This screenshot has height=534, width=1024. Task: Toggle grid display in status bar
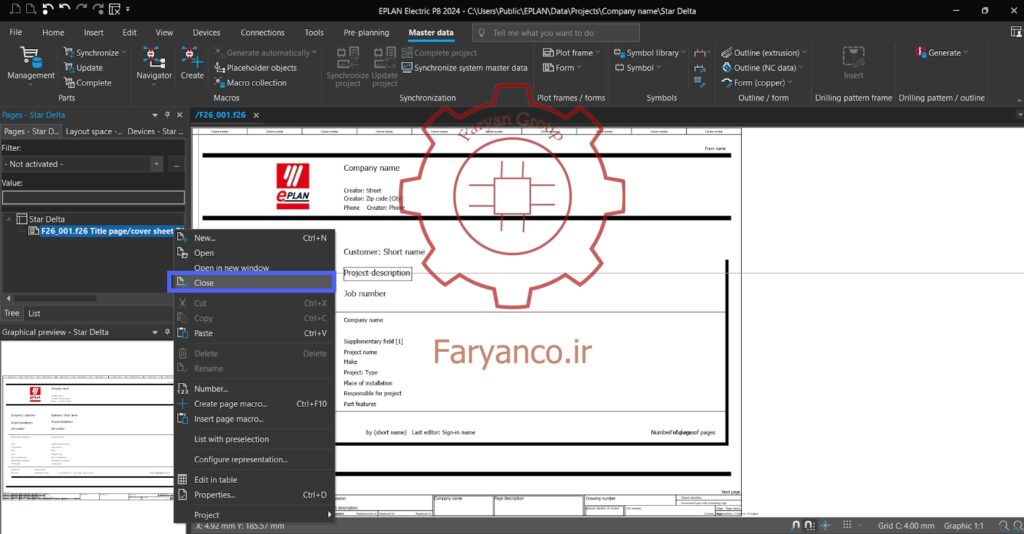click(x=847, y=526)
